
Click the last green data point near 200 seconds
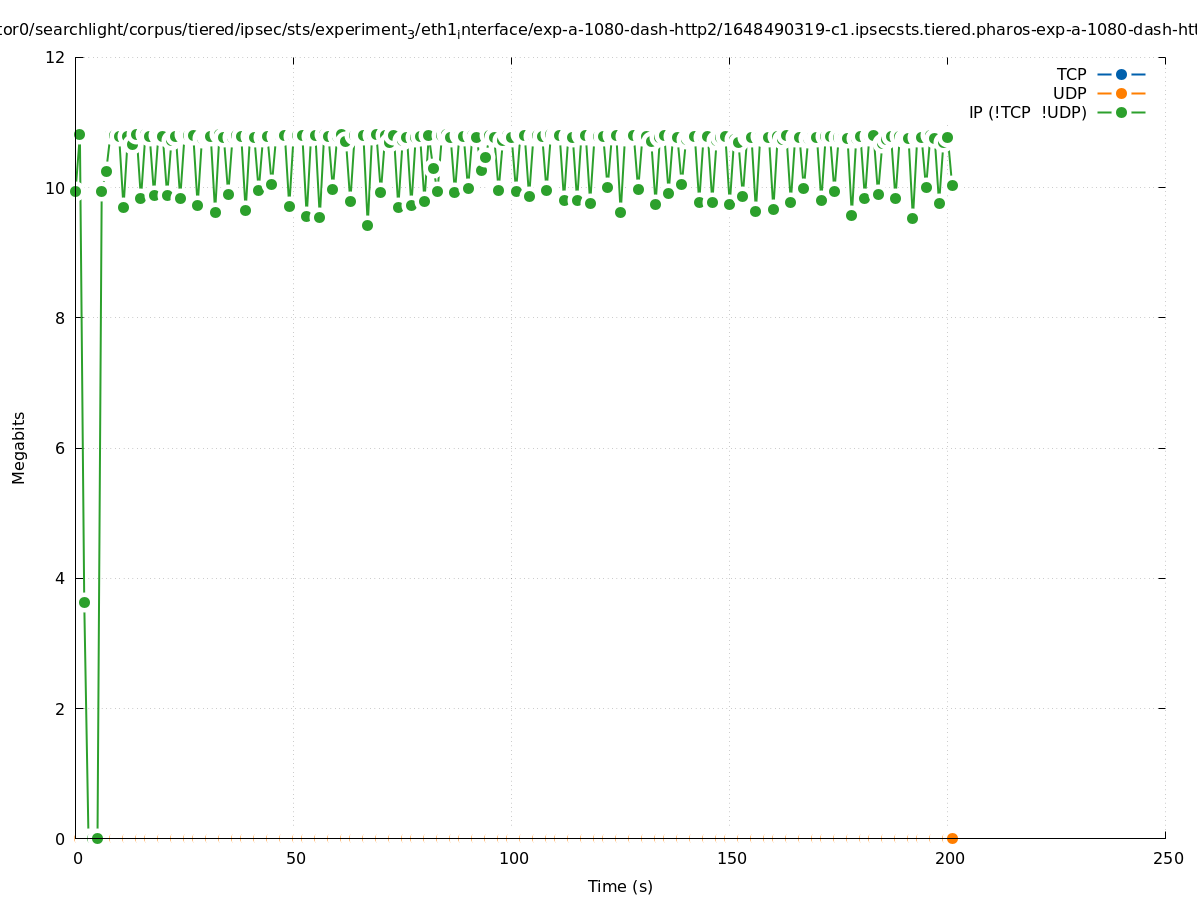click(952, 185)
